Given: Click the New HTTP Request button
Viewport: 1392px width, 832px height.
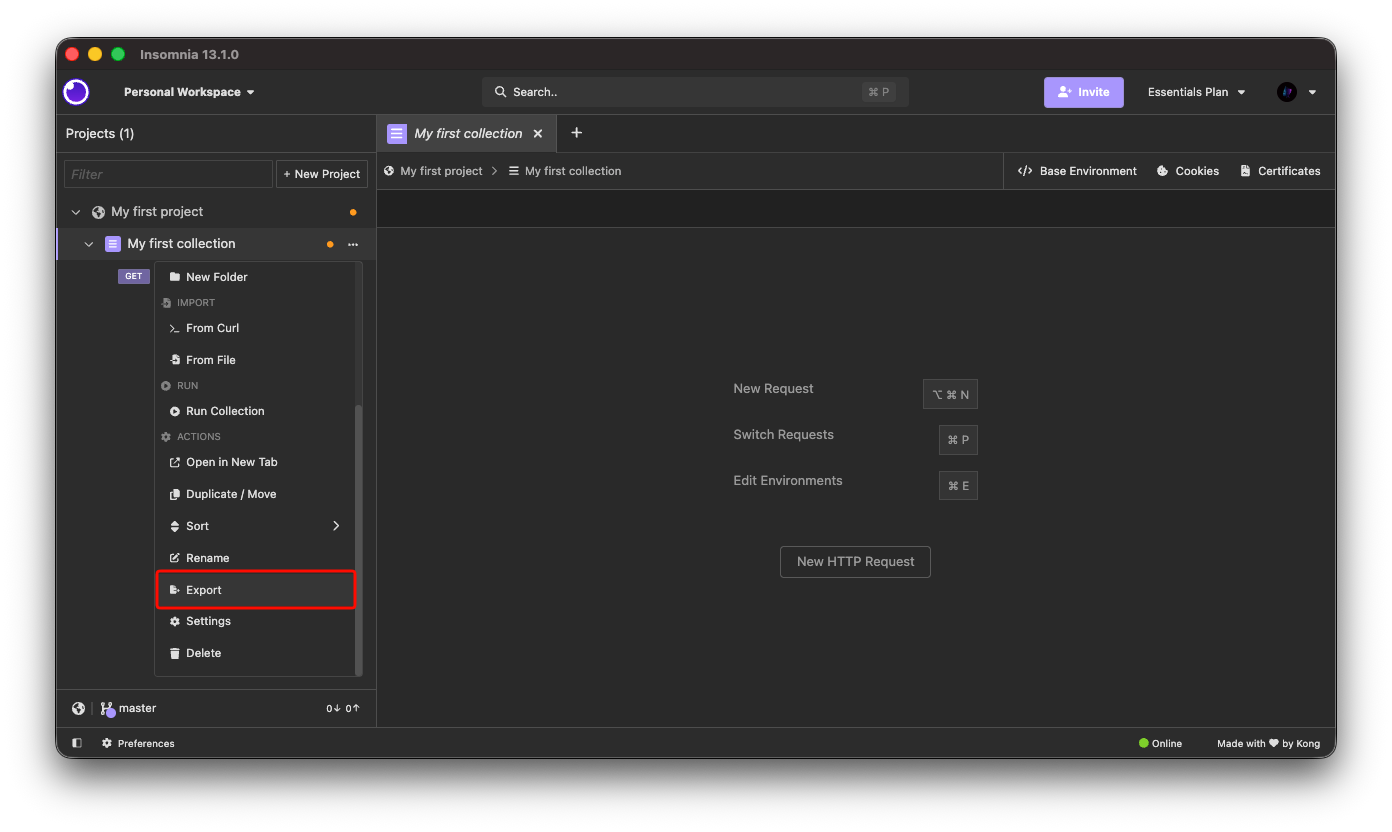Looking at the screenshot, I should pyautogui.click(x=855, y=562).
